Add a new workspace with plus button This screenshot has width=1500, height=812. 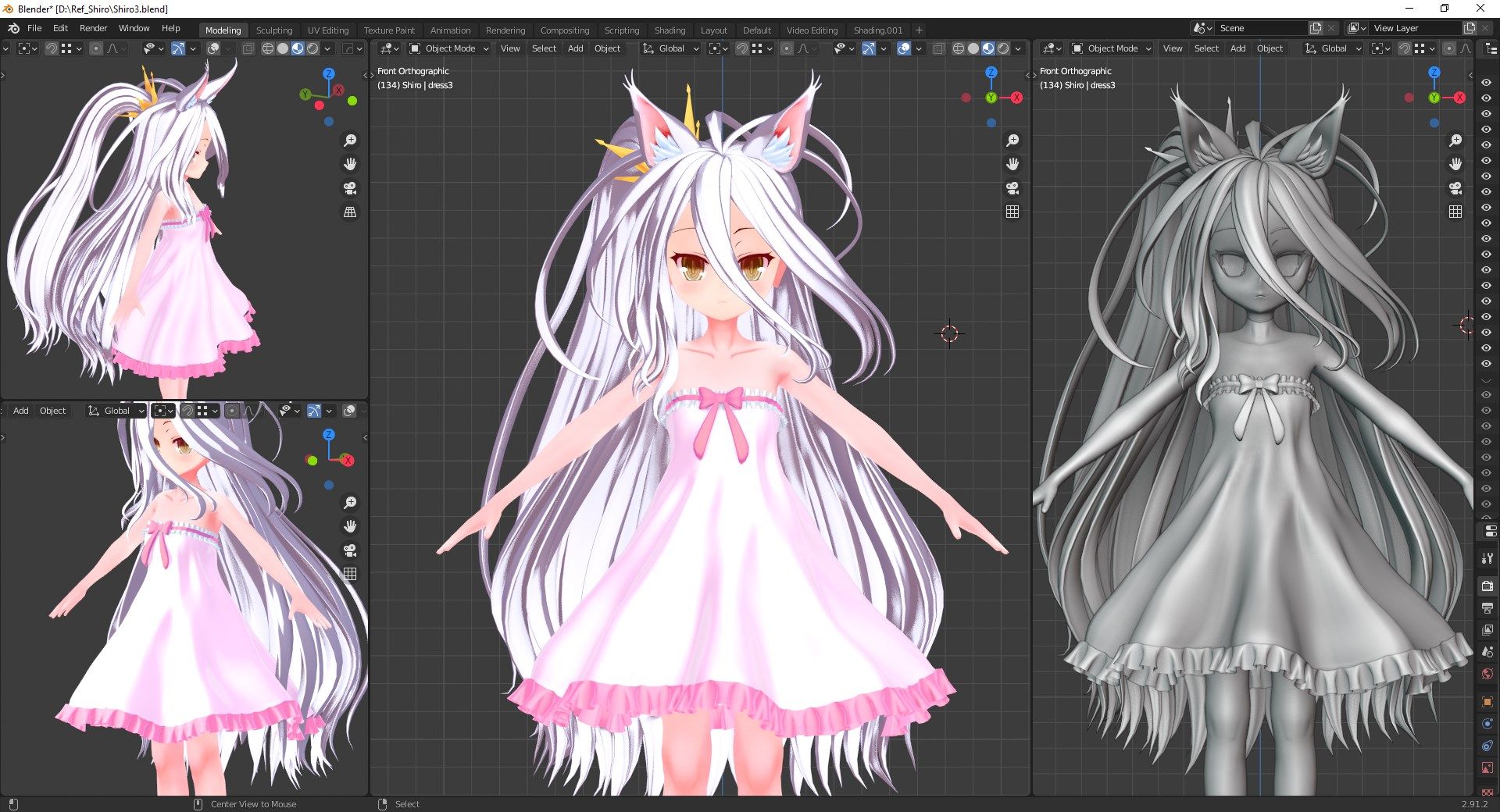[x=920, y=30]
